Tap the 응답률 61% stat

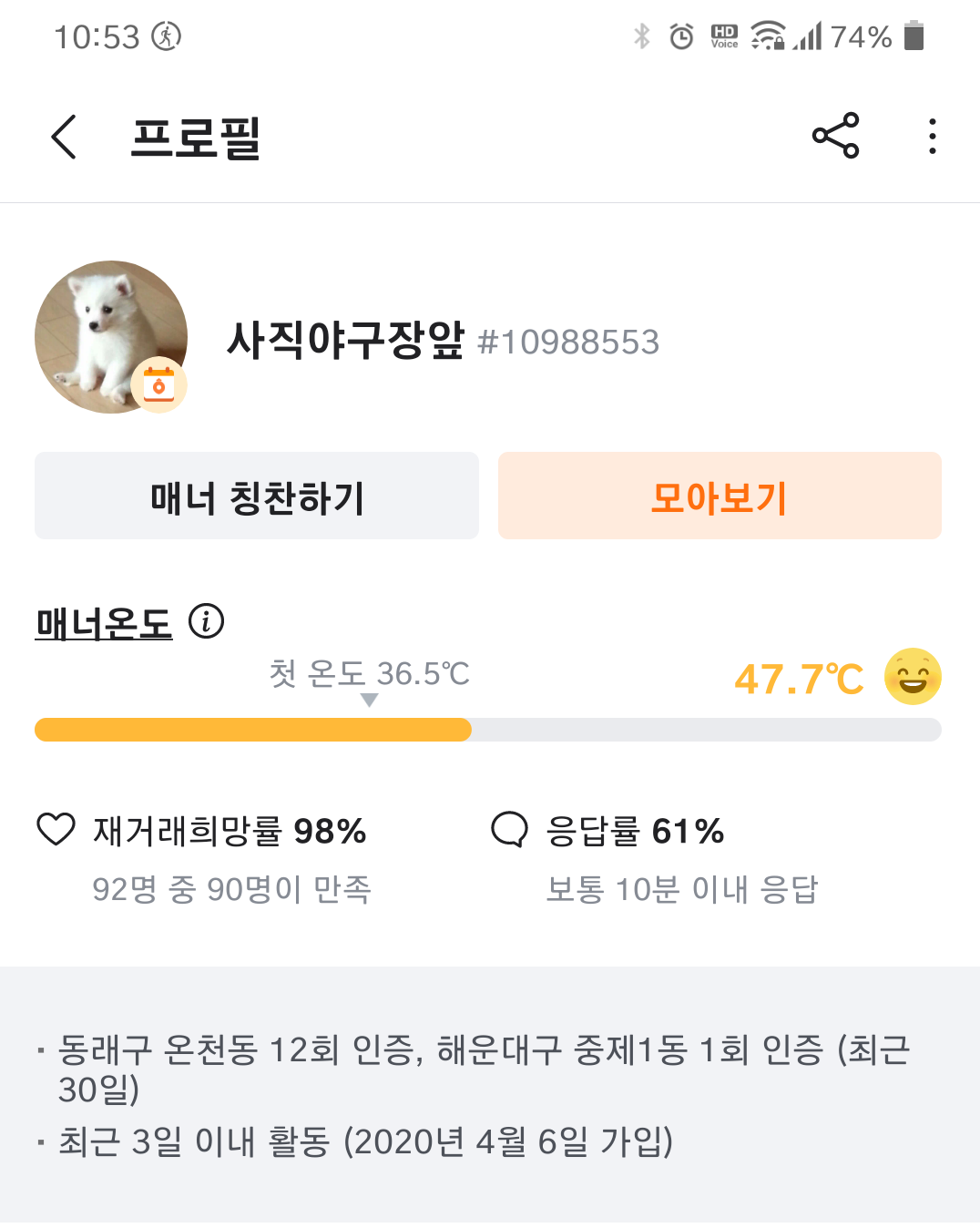[635, 831]
